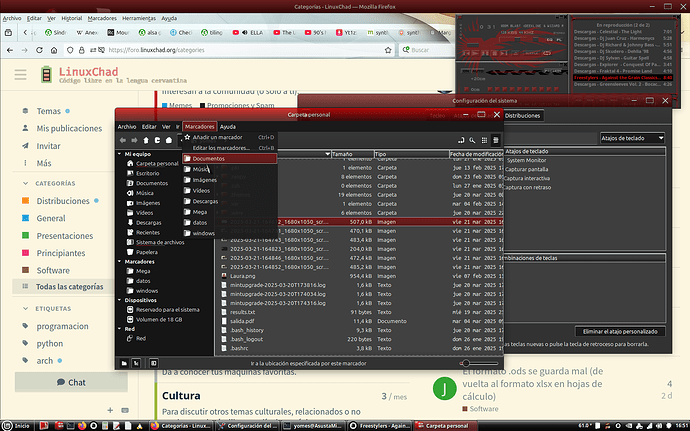
Task: Pause playback in the audio player
Action: point(485,53)
